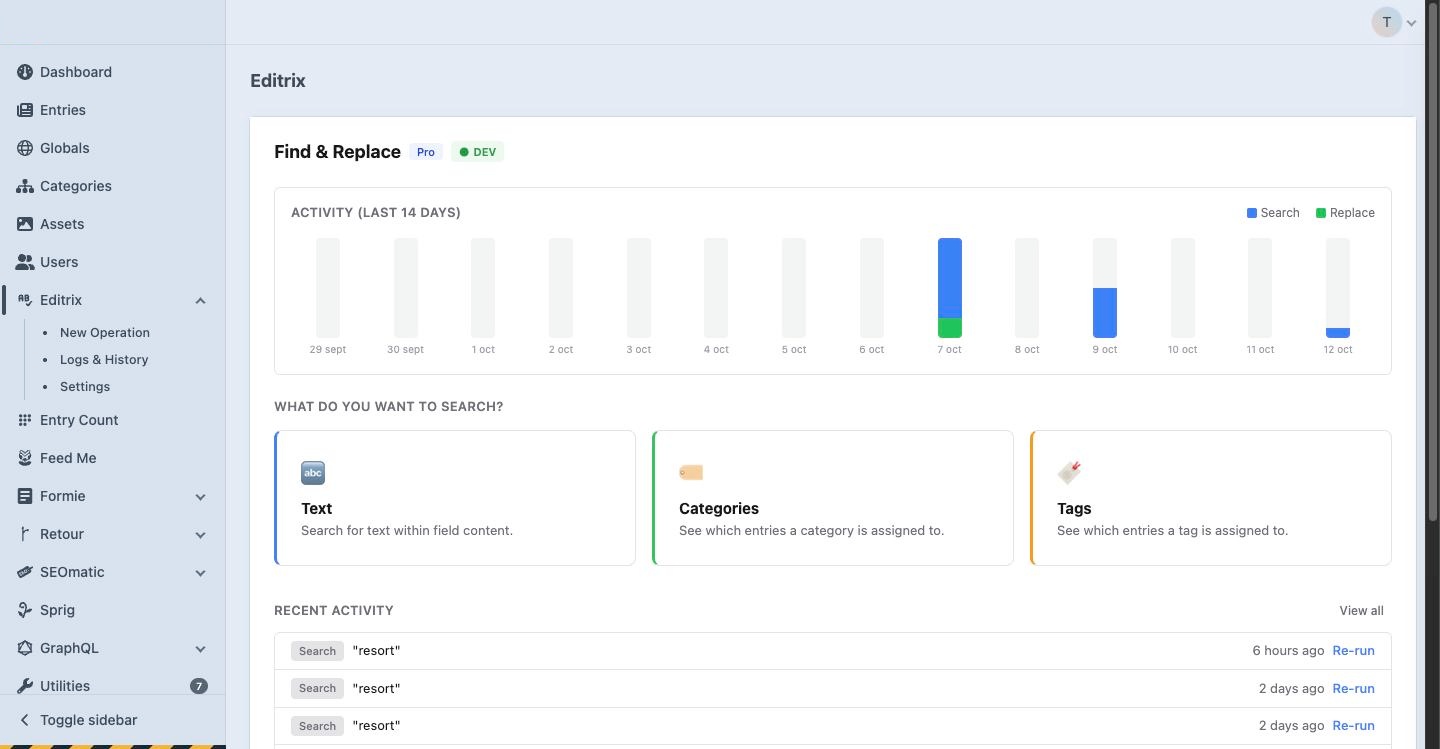Image resolution: width=1440 pixels, height=749 pixels.
Task: Click the Entries newspaper icon
Action: coord(25,110)
